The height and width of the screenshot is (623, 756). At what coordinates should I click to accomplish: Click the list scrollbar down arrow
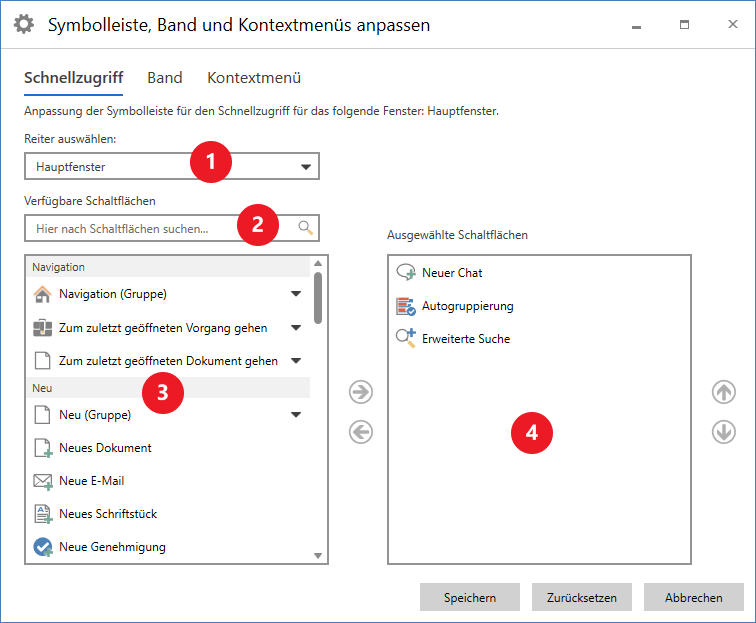click(x=318, y=555)
